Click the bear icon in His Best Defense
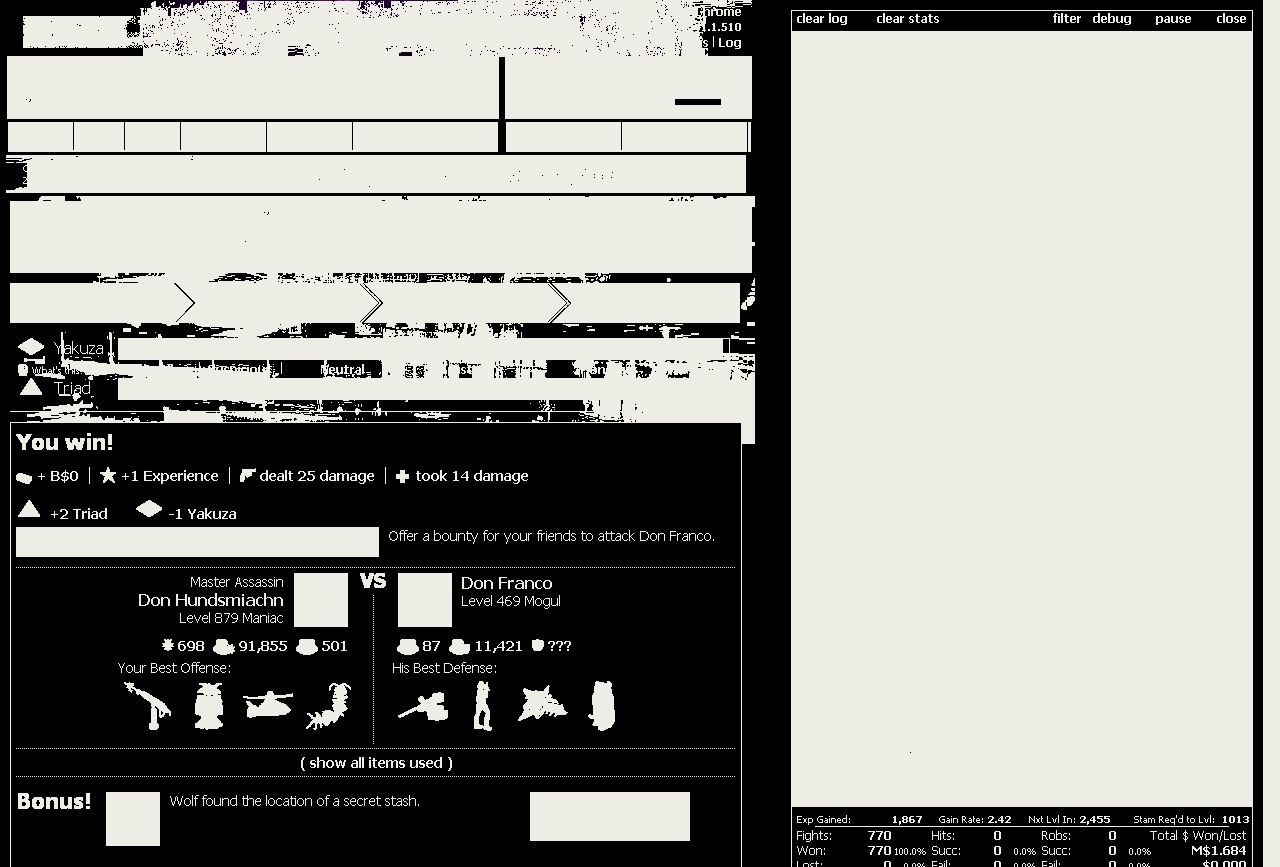Image resolution: width=1280 pixels, height=867 pixels. (x=602, y=706)
